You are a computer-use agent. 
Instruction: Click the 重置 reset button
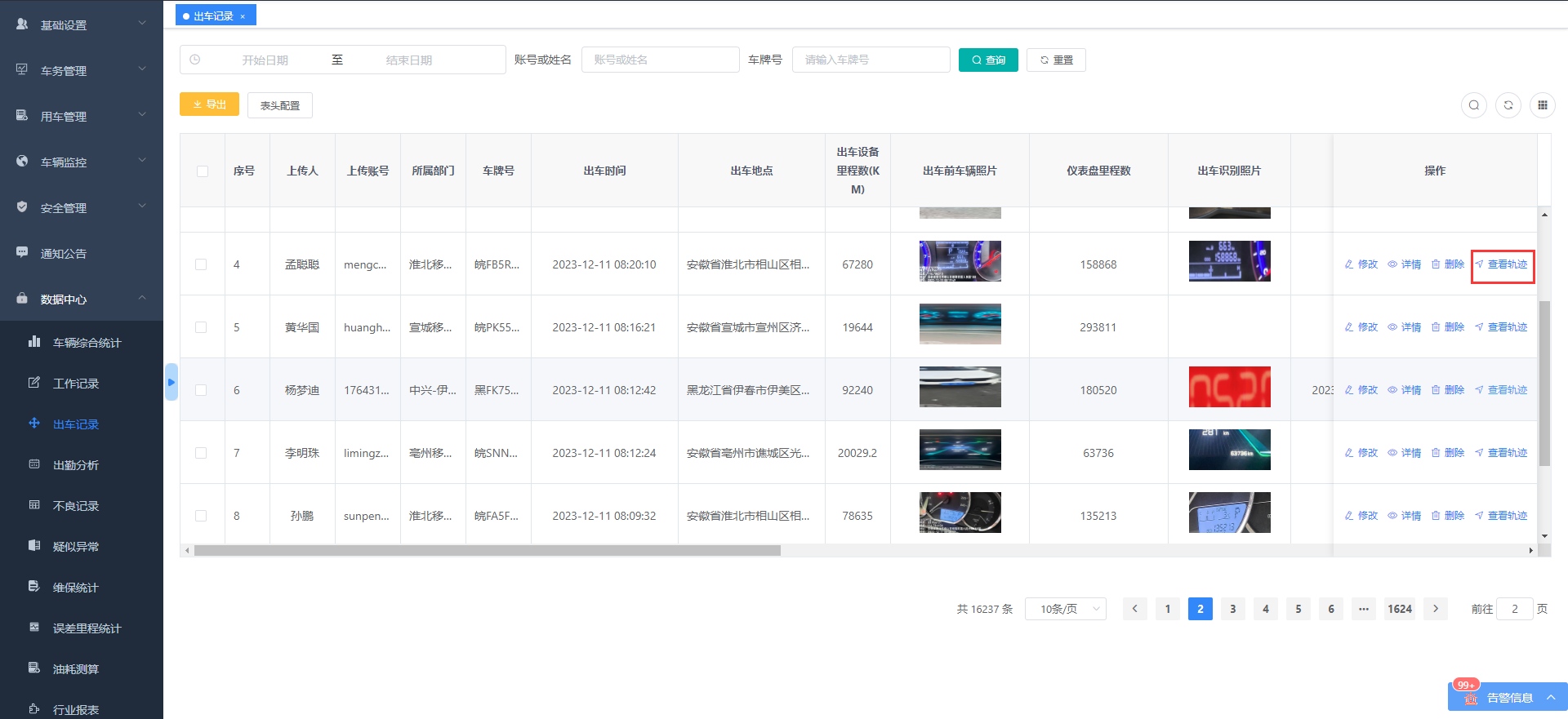tap(1056, 60)
